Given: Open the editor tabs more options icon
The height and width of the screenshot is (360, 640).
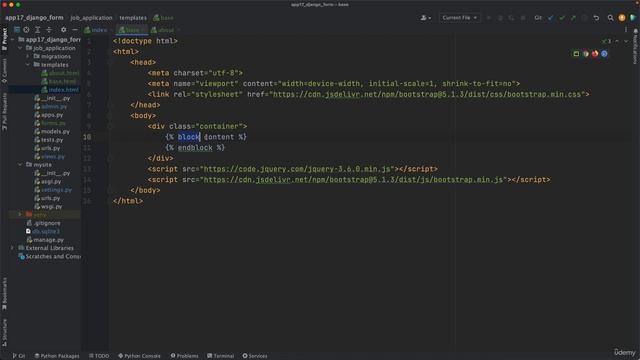Looking at the screenshot, I should pyautogui.click(x=626, y=30).
